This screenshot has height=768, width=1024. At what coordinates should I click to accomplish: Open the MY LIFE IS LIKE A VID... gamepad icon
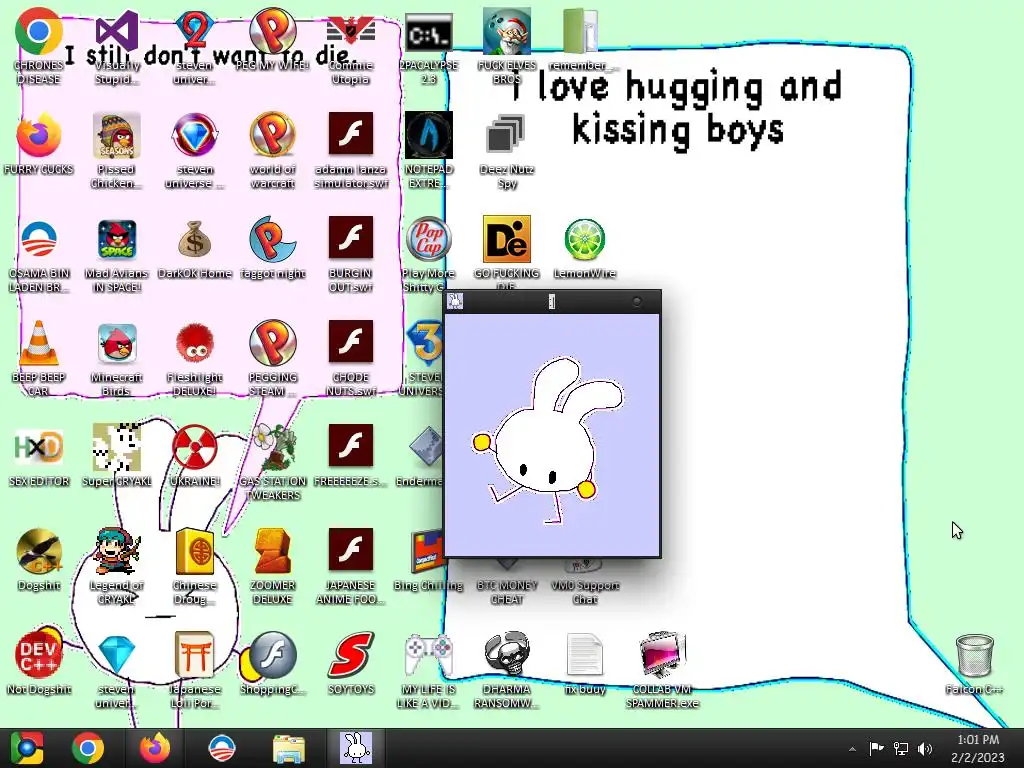pos(428,654)
